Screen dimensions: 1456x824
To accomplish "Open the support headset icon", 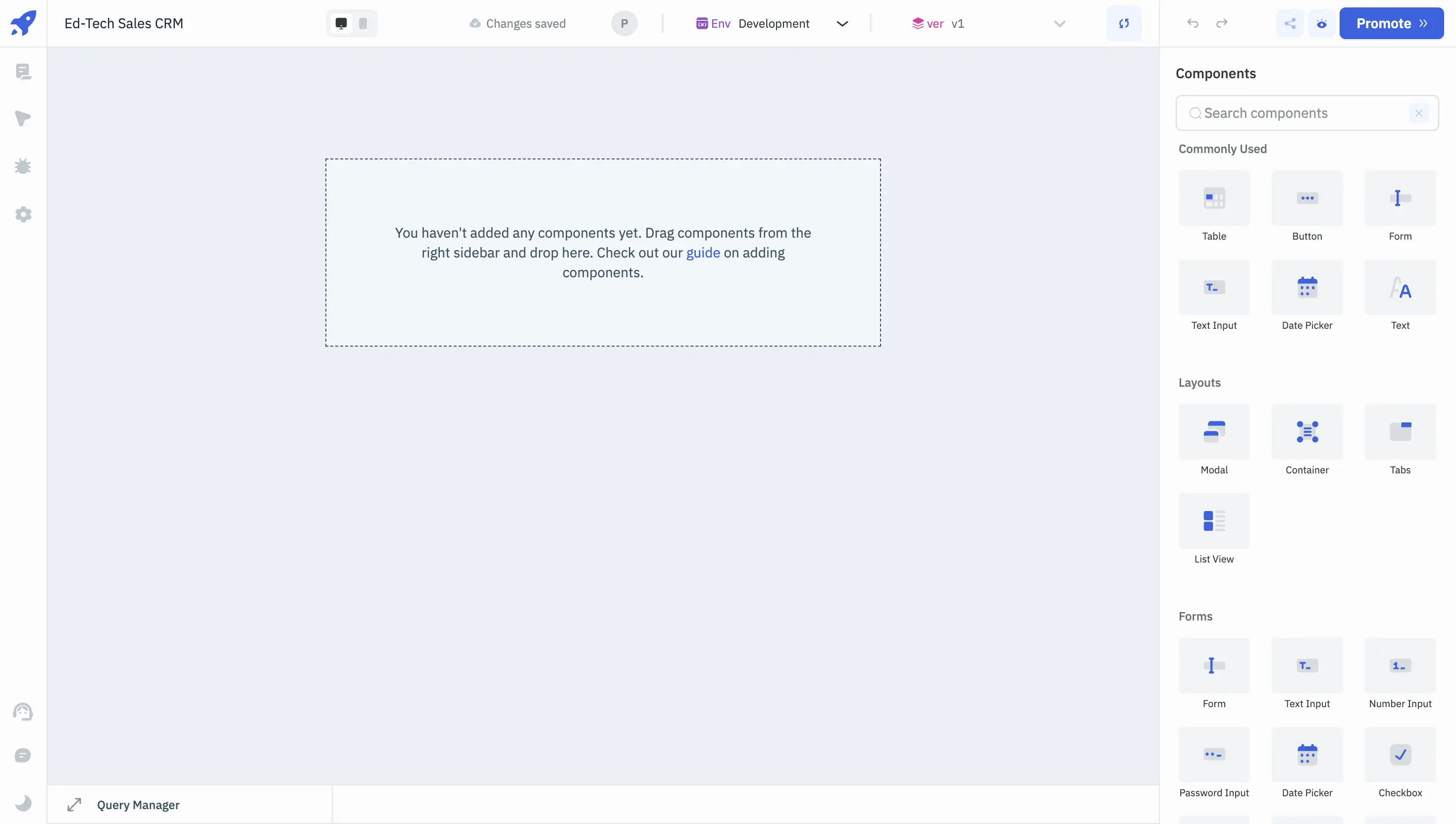I will tap(23, 712).
